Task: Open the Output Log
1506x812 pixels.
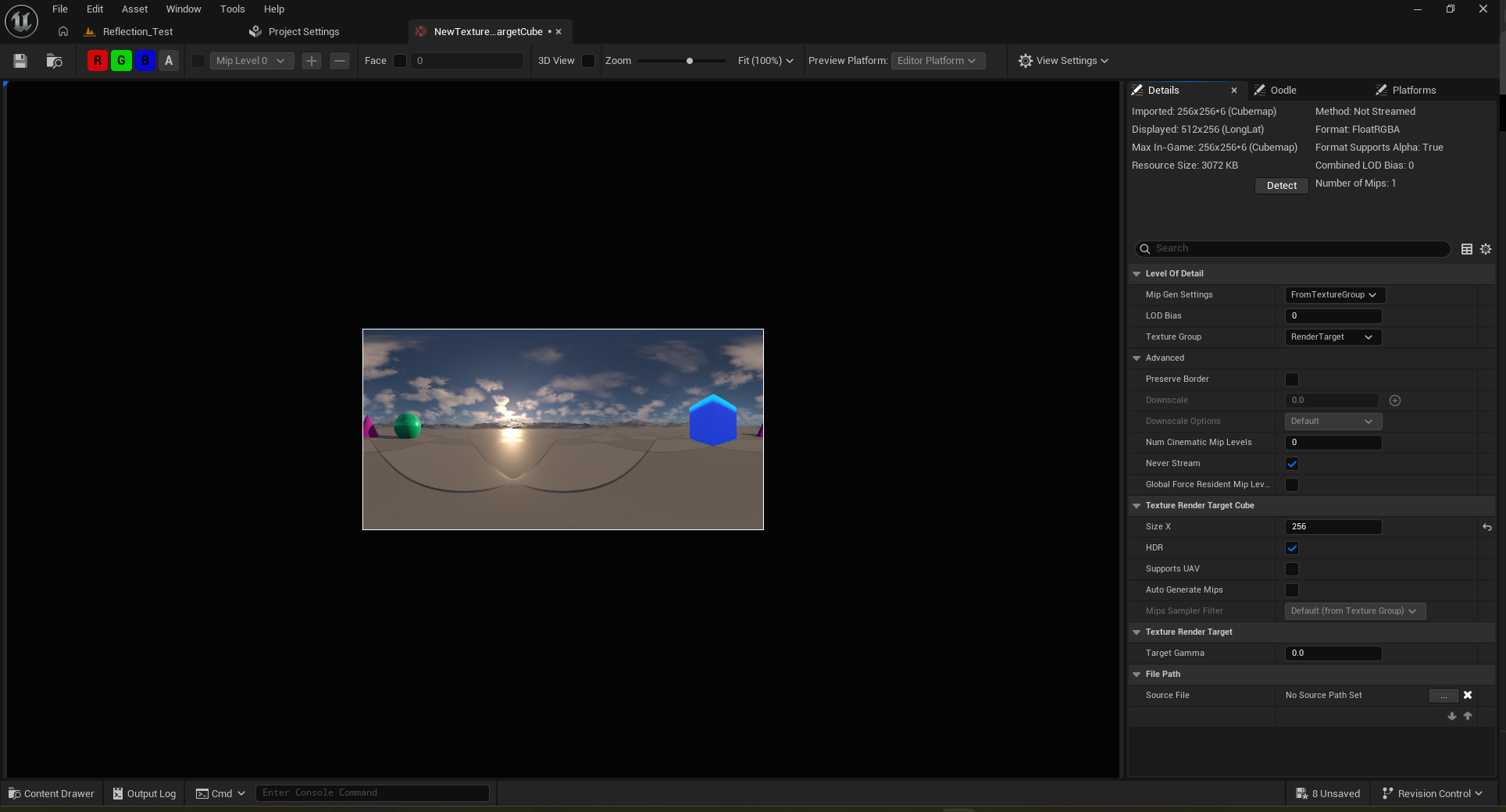Action: tap(145, 793)
